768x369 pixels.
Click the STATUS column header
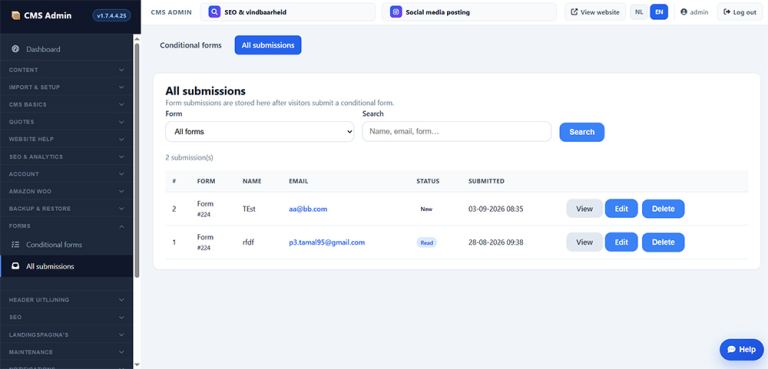coord(428,181)
